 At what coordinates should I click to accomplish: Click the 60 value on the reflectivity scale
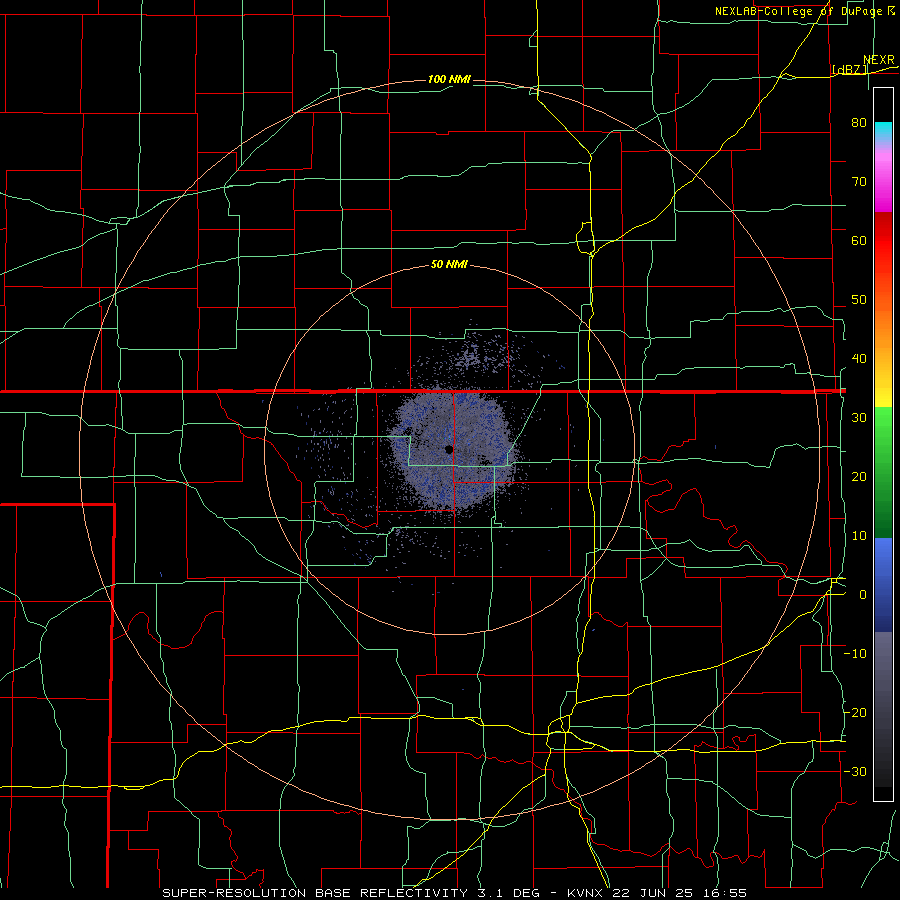pyautogui.click(x=859, y=240)
